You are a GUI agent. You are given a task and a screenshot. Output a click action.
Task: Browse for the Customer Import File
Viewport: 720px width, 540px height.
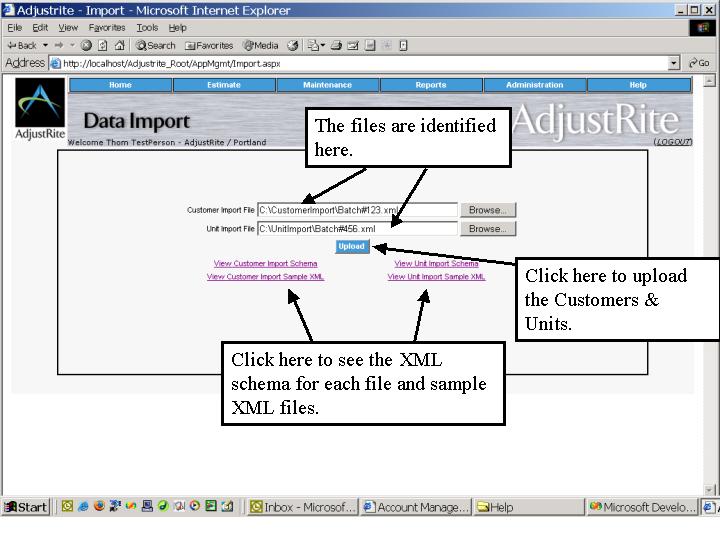click(x=488, y=210)
